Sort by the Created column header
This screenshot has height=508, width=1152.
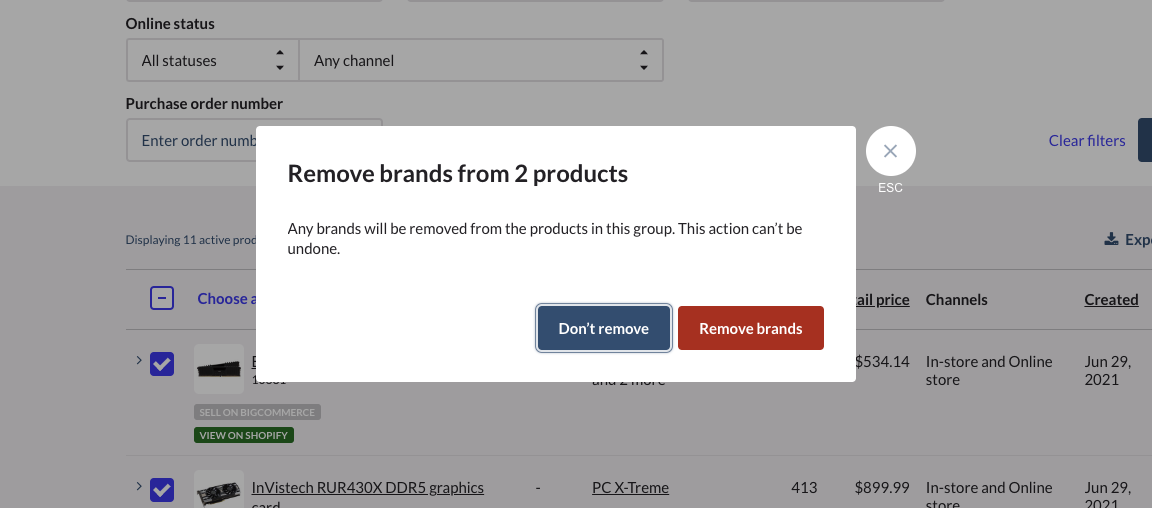[1111, 299]
